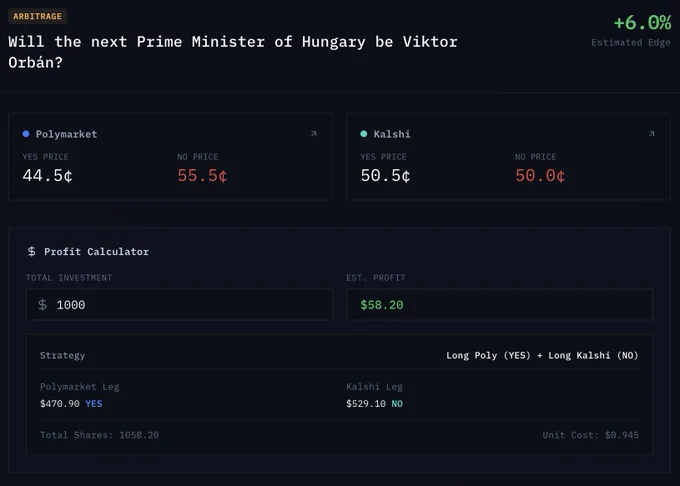The height and width of the screenshot is (486, 680).
Task: Click the Total Investment input showing 1000
Action: click(180, 305)
